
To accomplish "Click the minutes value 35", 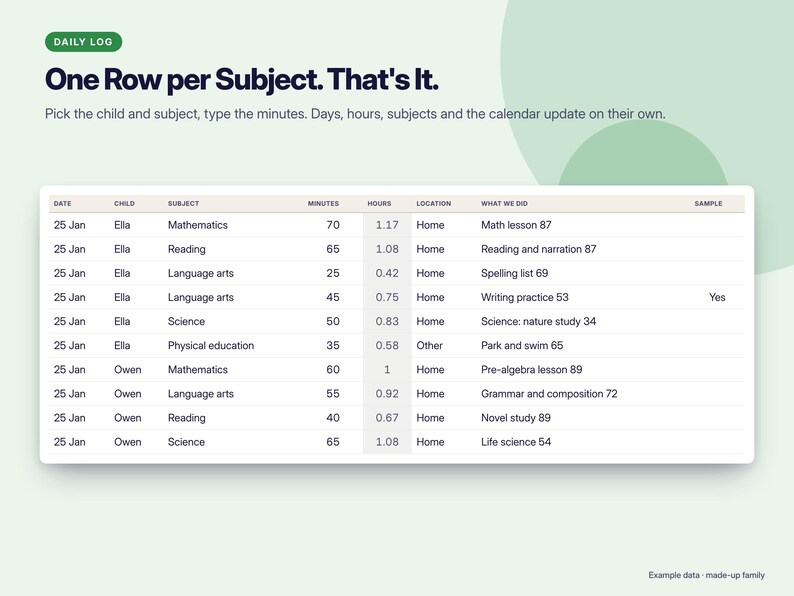I will pos(333,345).
